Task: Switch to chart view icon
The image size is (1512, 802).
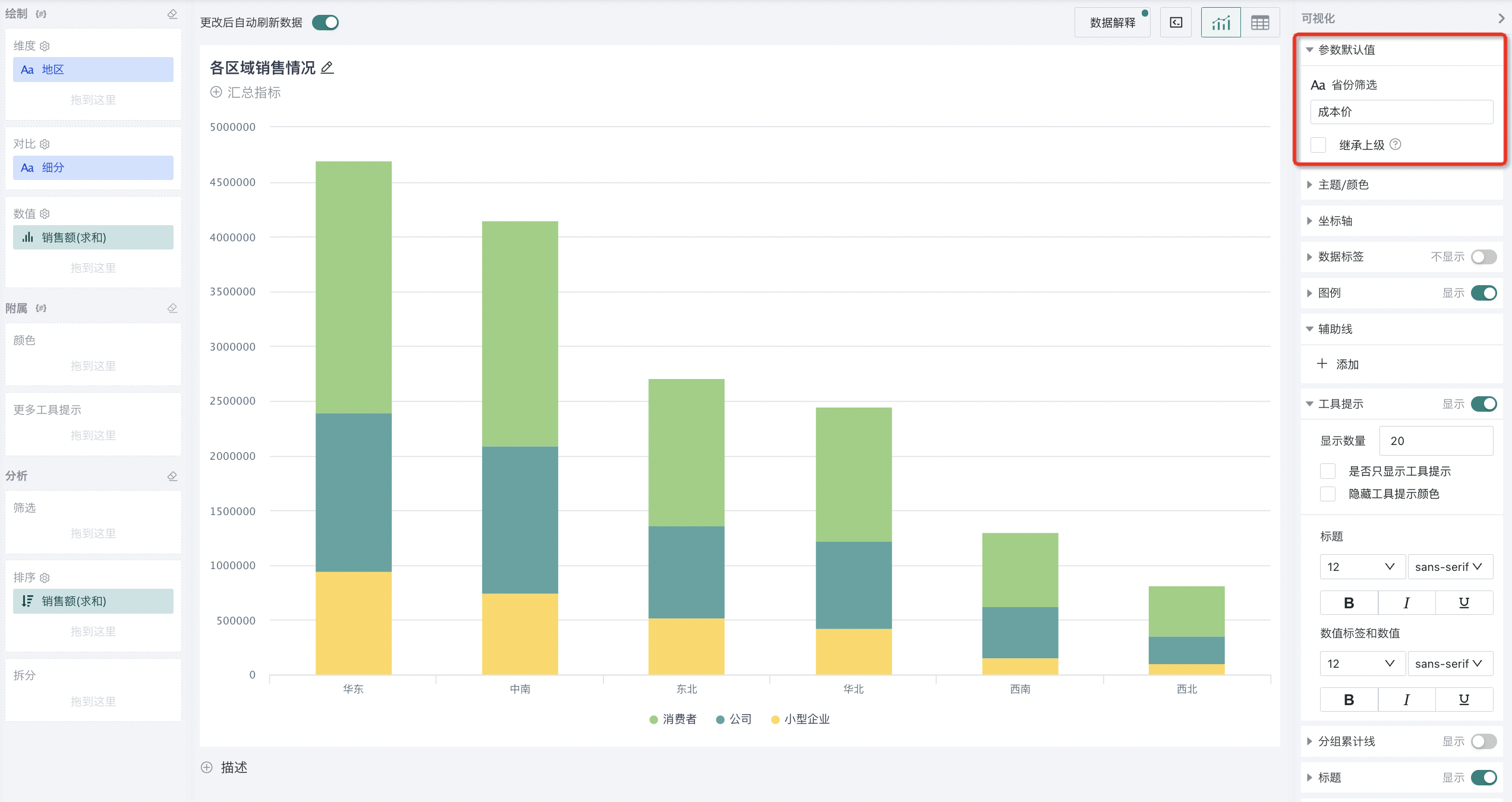Action: (x=1220, y=23)
